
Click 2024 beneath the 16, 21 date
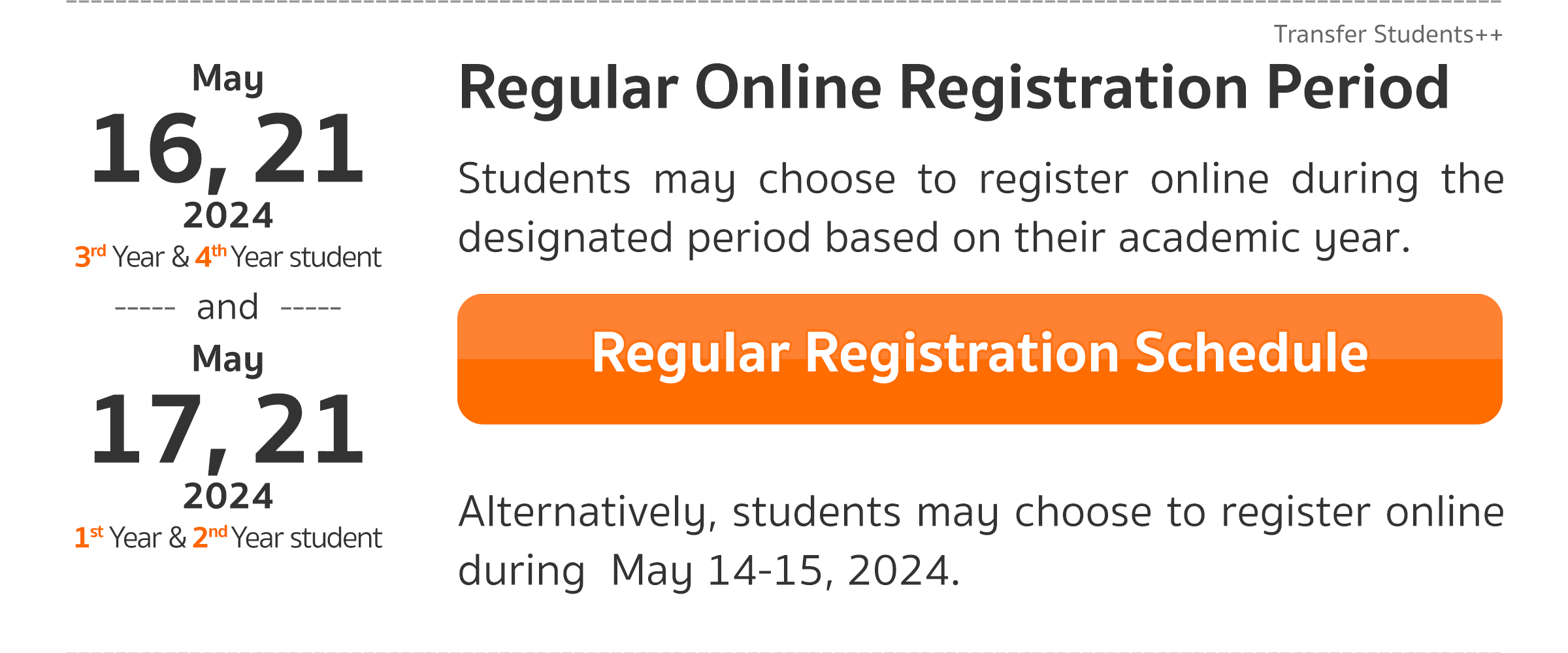[x=227, y=215]
